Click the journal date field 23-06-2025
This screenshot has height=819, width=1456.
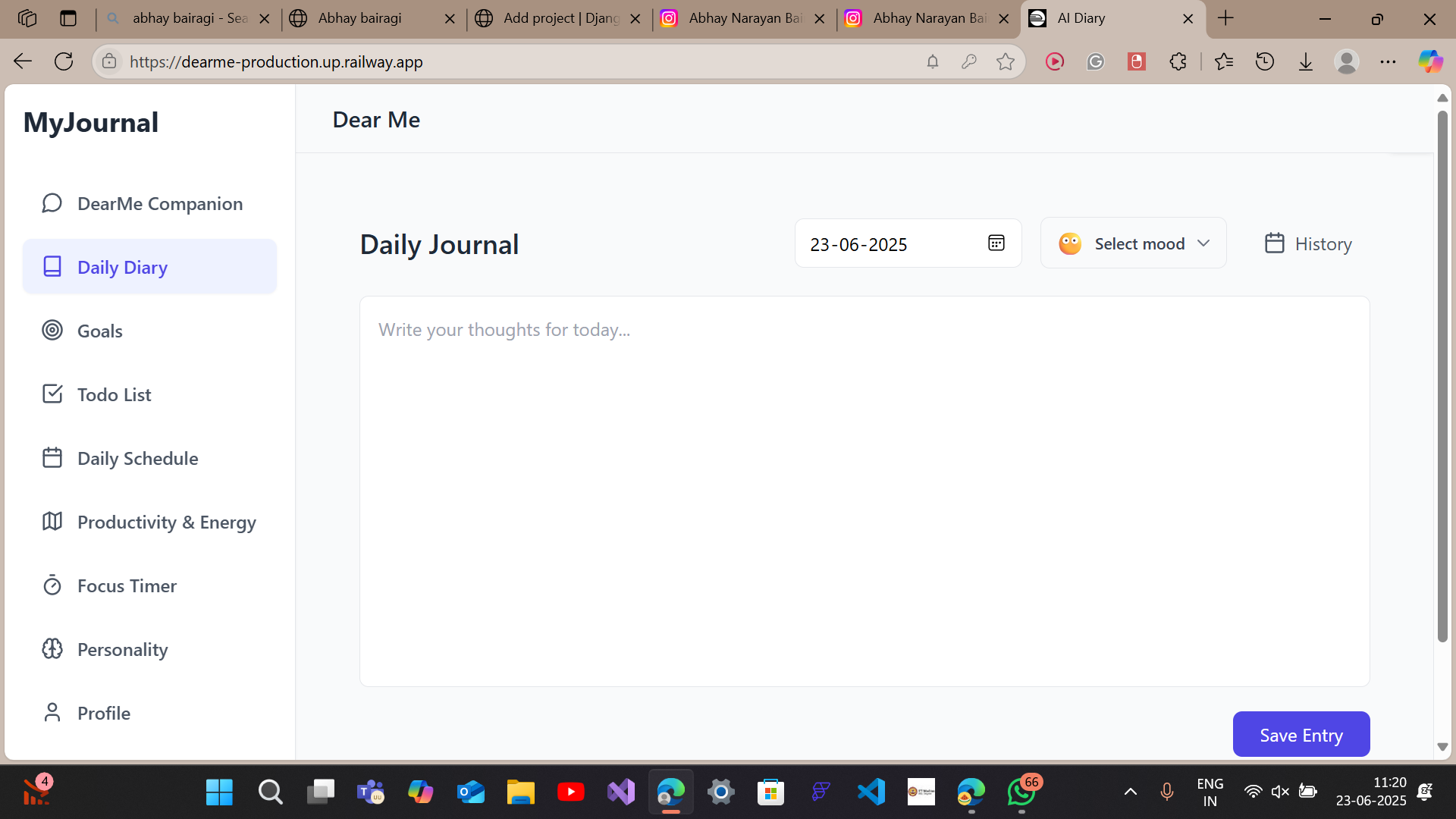(908, 243)
